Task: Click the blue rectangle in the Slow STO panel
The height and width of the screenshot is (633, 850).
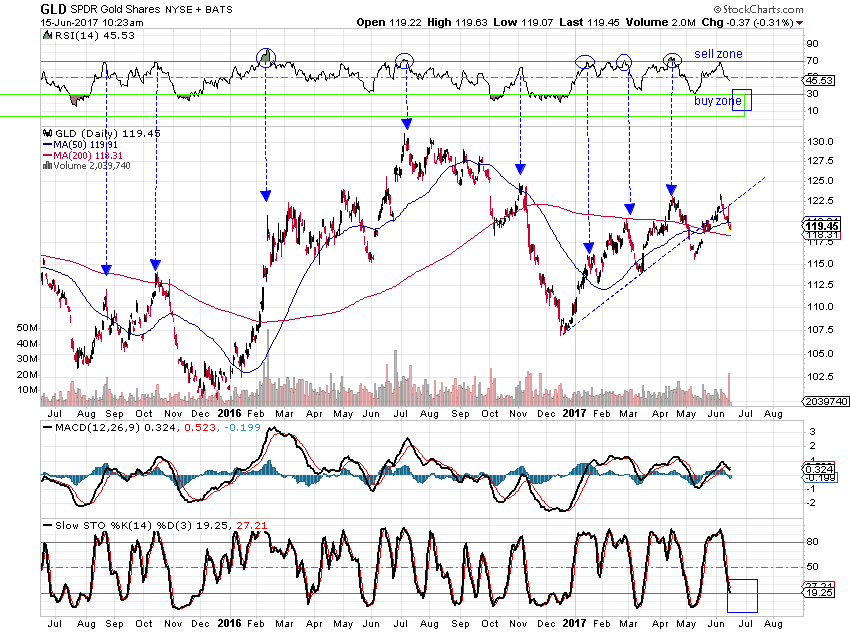Action: (745, 595)
